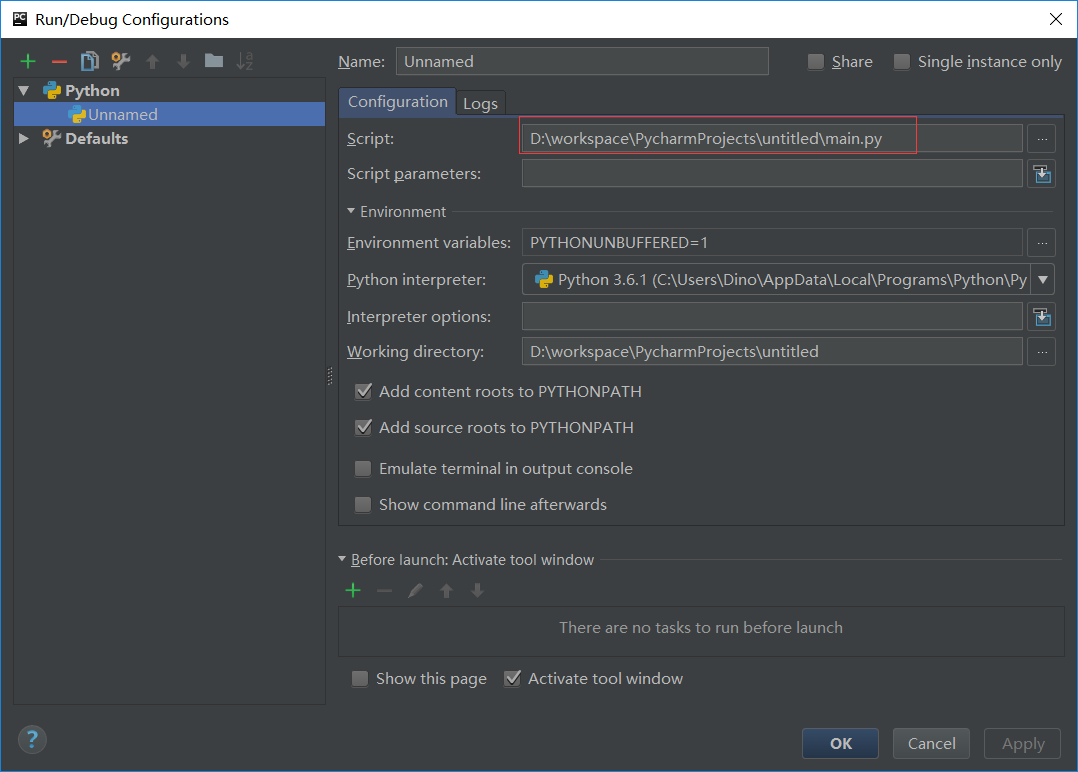Collapse the Environment section
Viewport: 1078px width, 772px height.
tap(351, 212)
